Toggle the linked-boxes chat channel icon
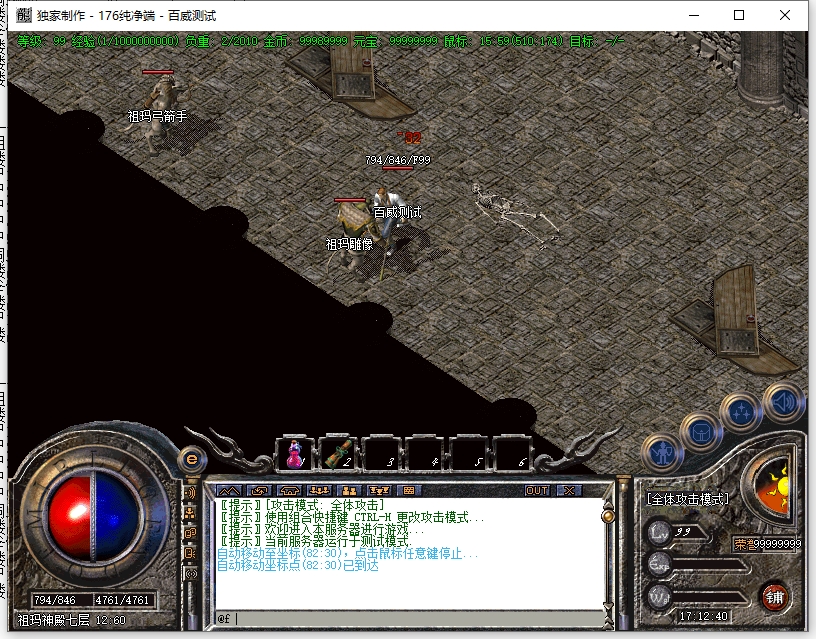Image resolution: width=816 pixels, height=639 pixels. point(190,533)
